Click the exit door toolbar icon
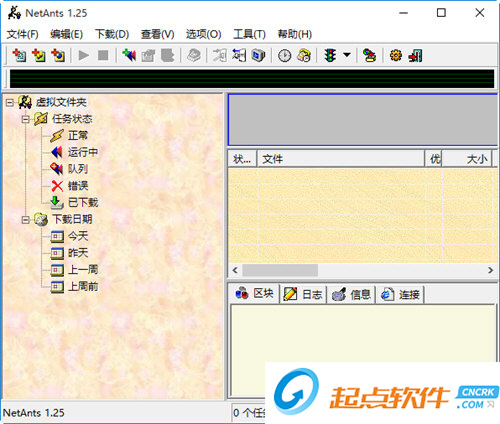Image resolution: width=500 pixels, height=424 pixels. 415,55
